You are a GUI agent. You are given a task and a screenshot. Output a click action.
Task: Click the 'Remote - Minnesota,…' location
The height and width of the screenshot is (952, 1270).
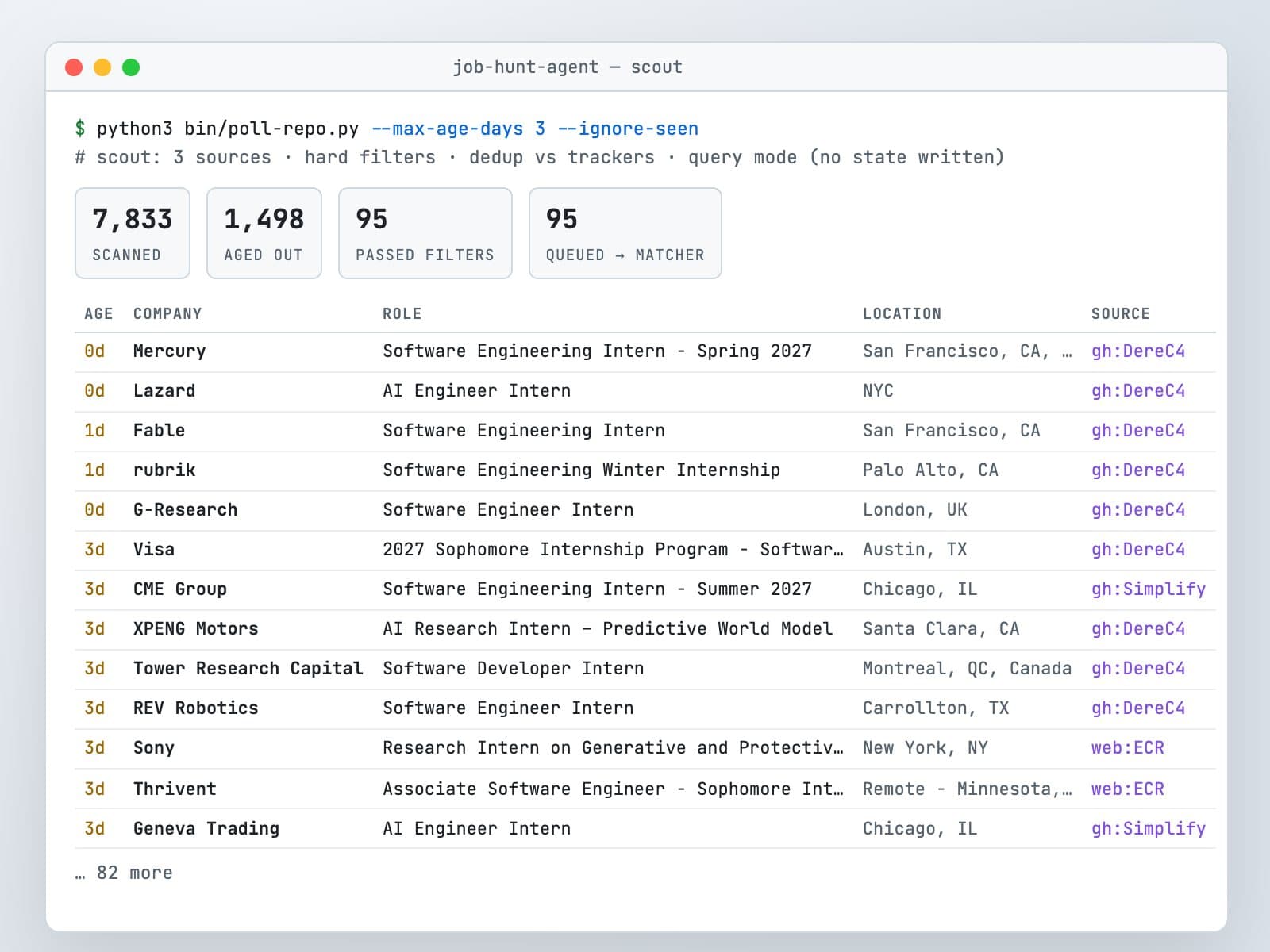(967, 789)
